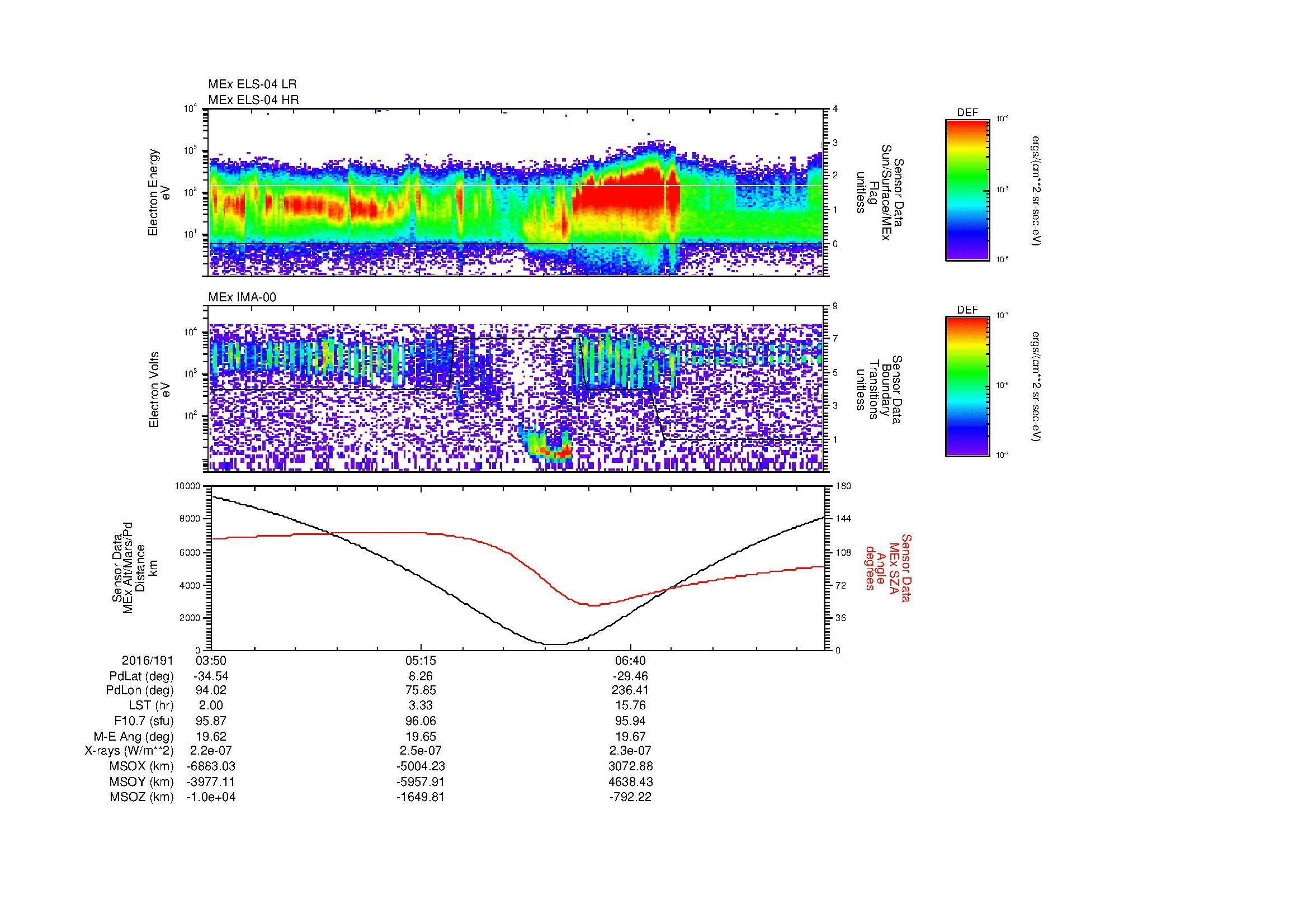
Task: Click the top DEF color bar
Action: click(967, 189)
